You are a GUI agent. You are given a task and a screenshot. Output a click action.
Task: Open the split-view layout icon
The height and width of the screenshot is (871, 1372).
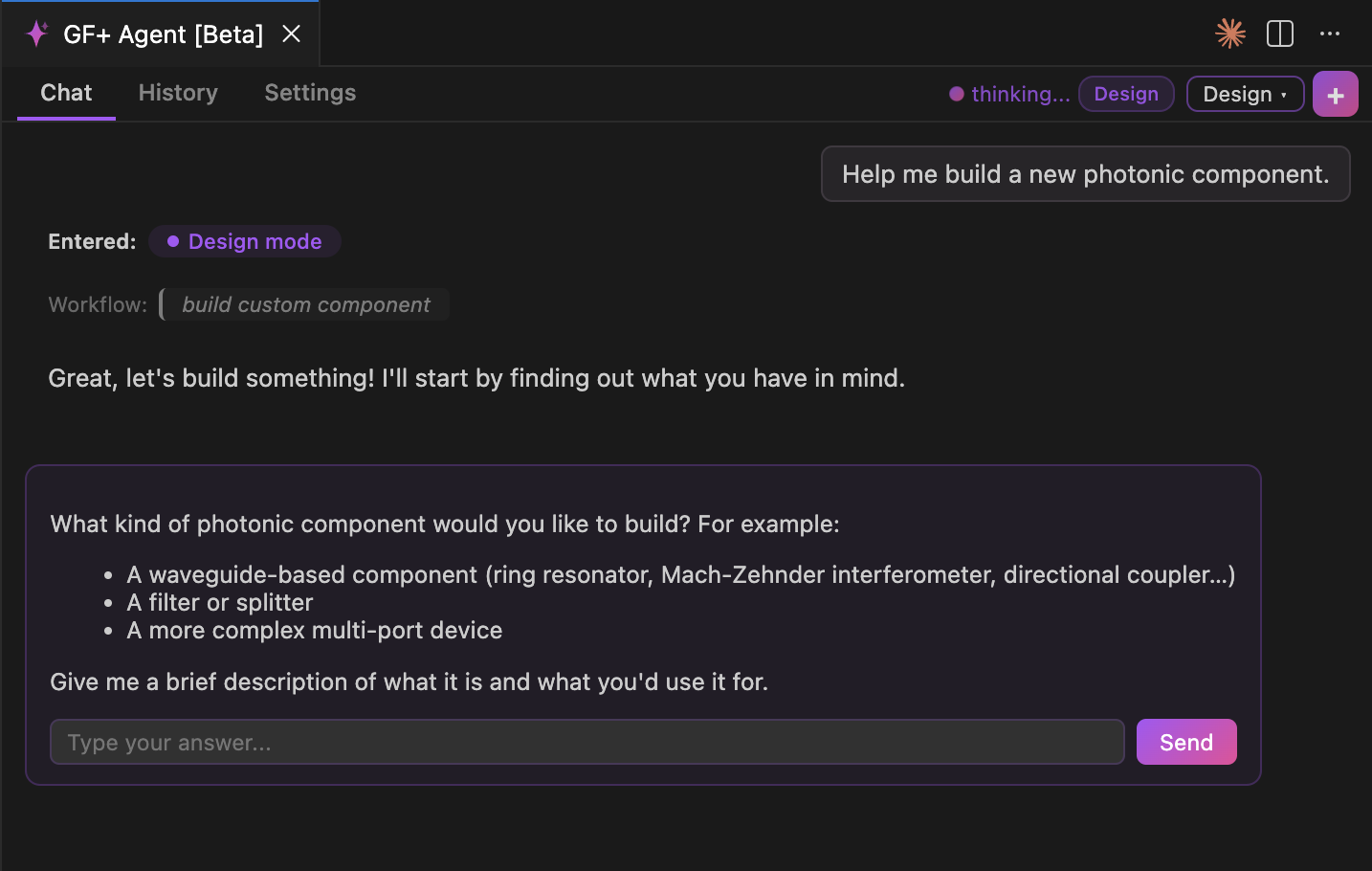coord(1279,33)
